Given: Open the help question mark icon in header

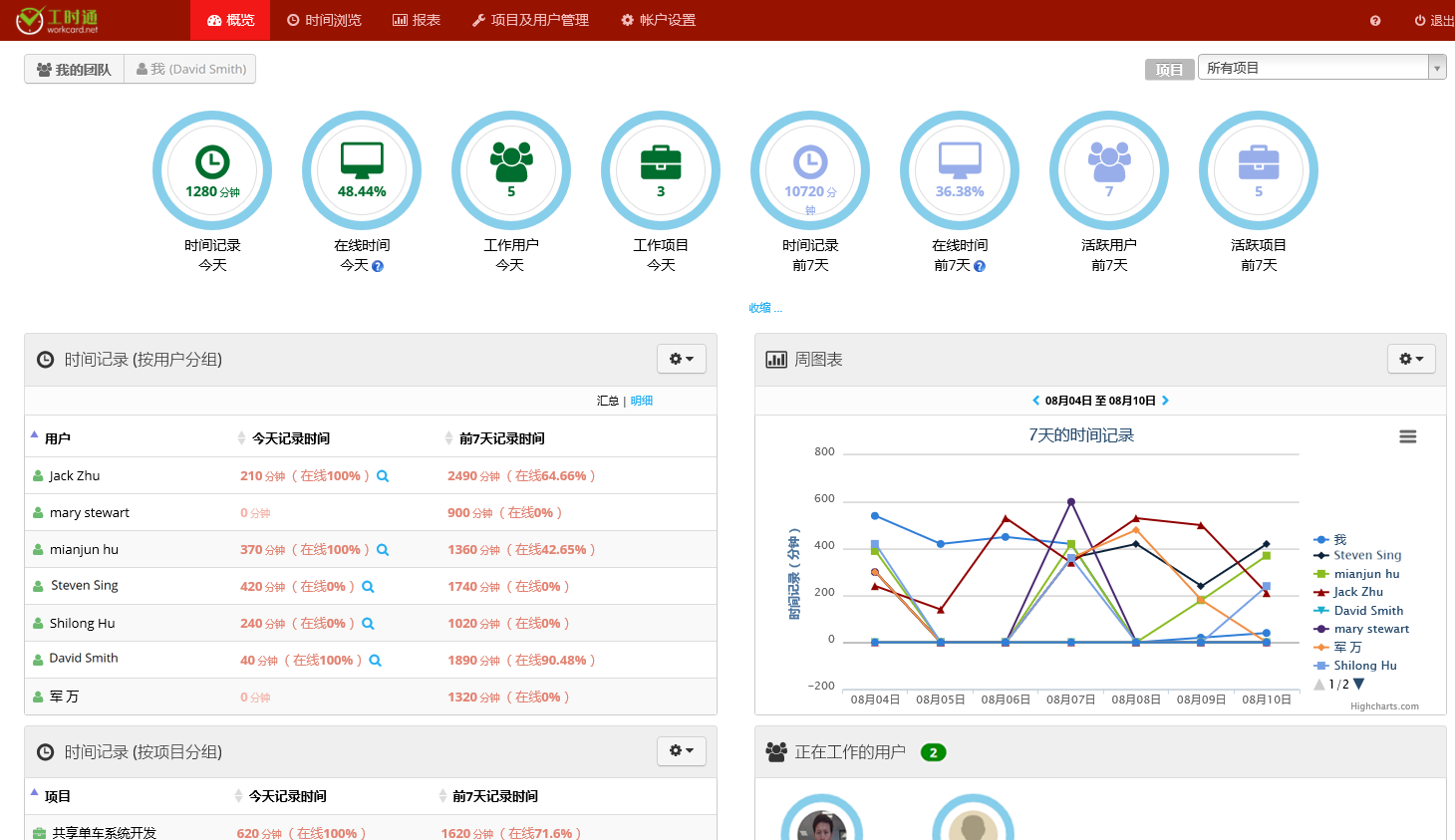Looking at the screenshot, I should 1375,21.
